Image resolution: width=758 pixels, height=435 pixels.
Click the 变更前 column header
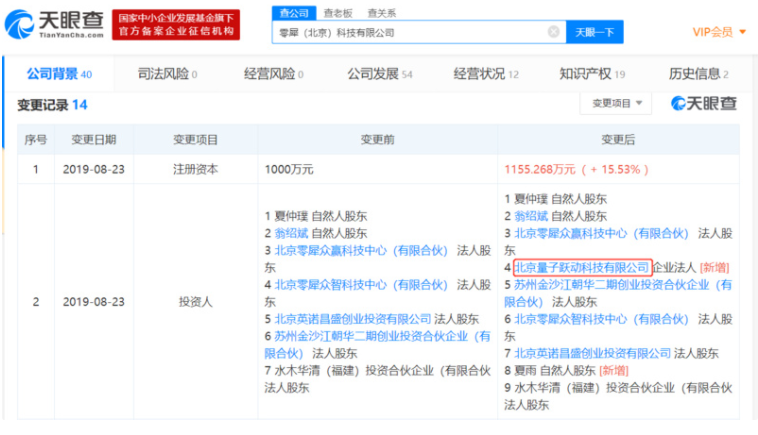[378, 140]
